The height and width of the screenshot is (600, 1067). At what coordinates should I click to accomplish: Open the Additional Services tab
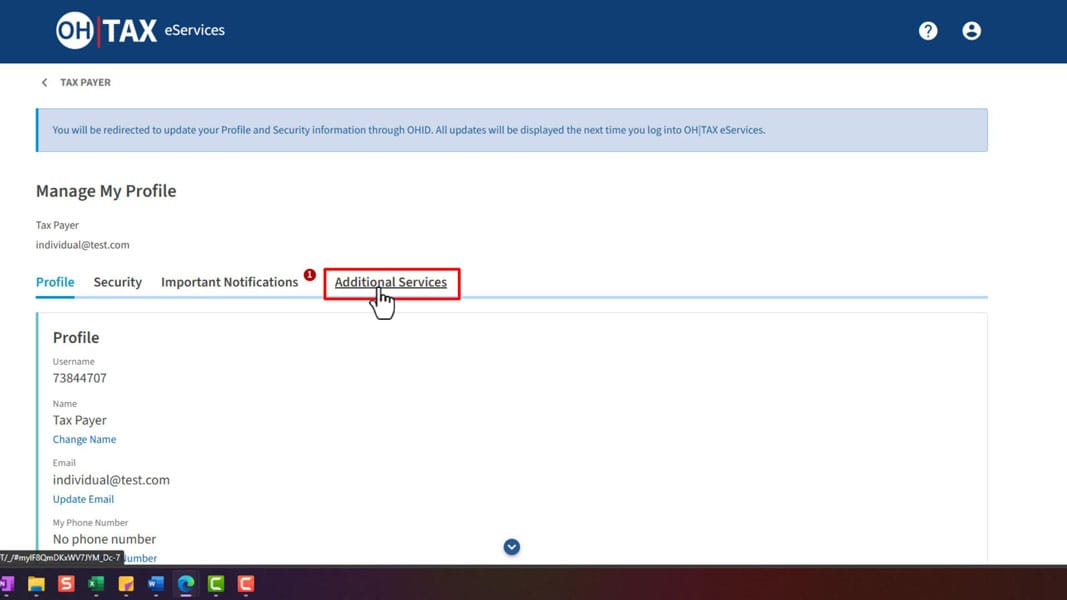coord(391,282)
